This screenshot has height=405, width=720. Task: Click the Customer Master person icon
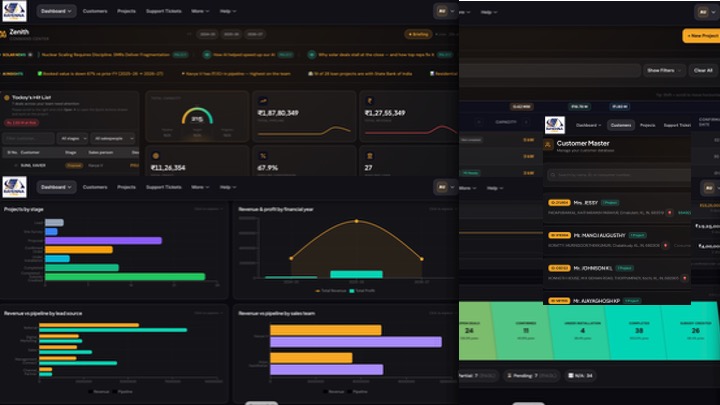(x=548, y=145)
